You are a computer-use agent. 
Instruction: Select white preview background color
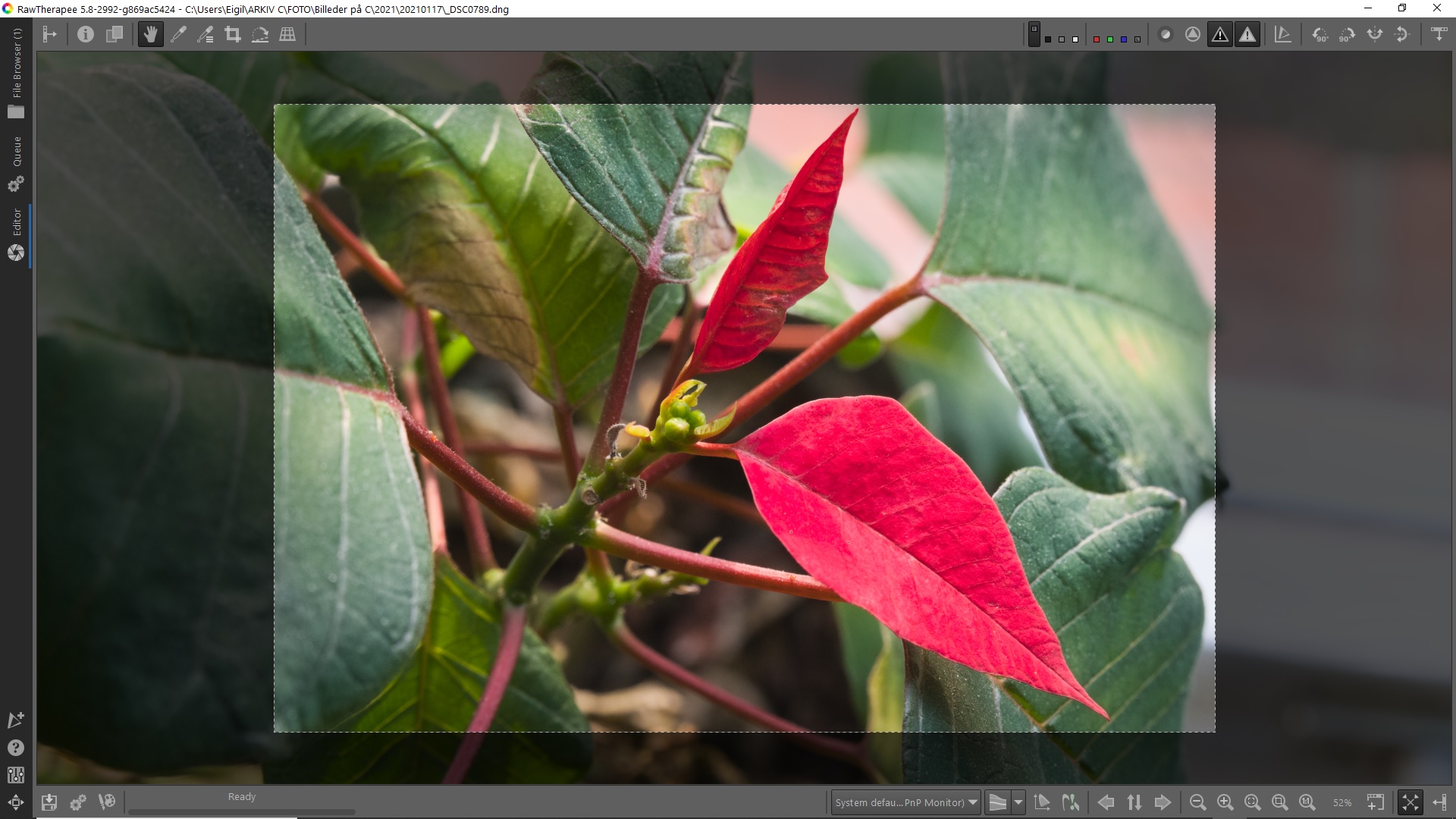[x=1075, y=39]
